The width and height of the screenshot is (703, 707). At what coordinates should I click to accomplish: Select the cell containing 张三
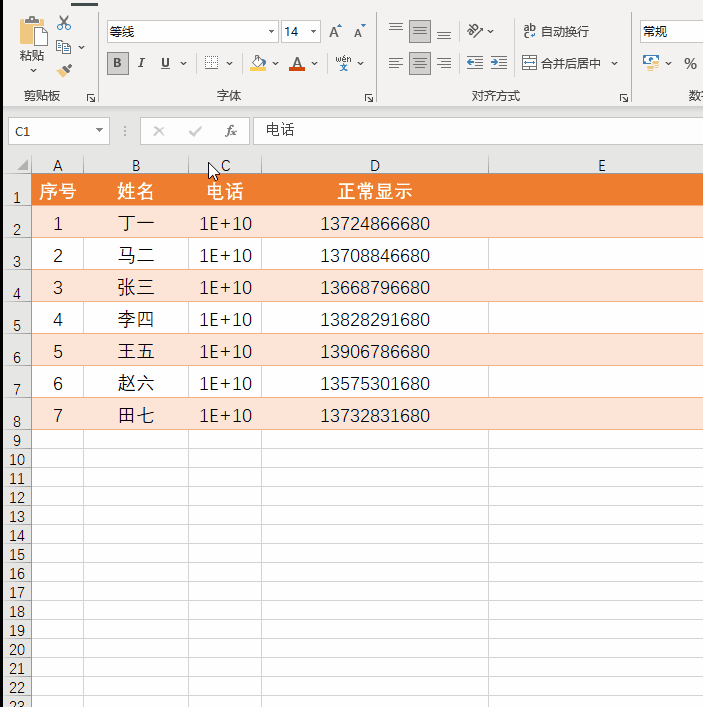tap(136, 286)
